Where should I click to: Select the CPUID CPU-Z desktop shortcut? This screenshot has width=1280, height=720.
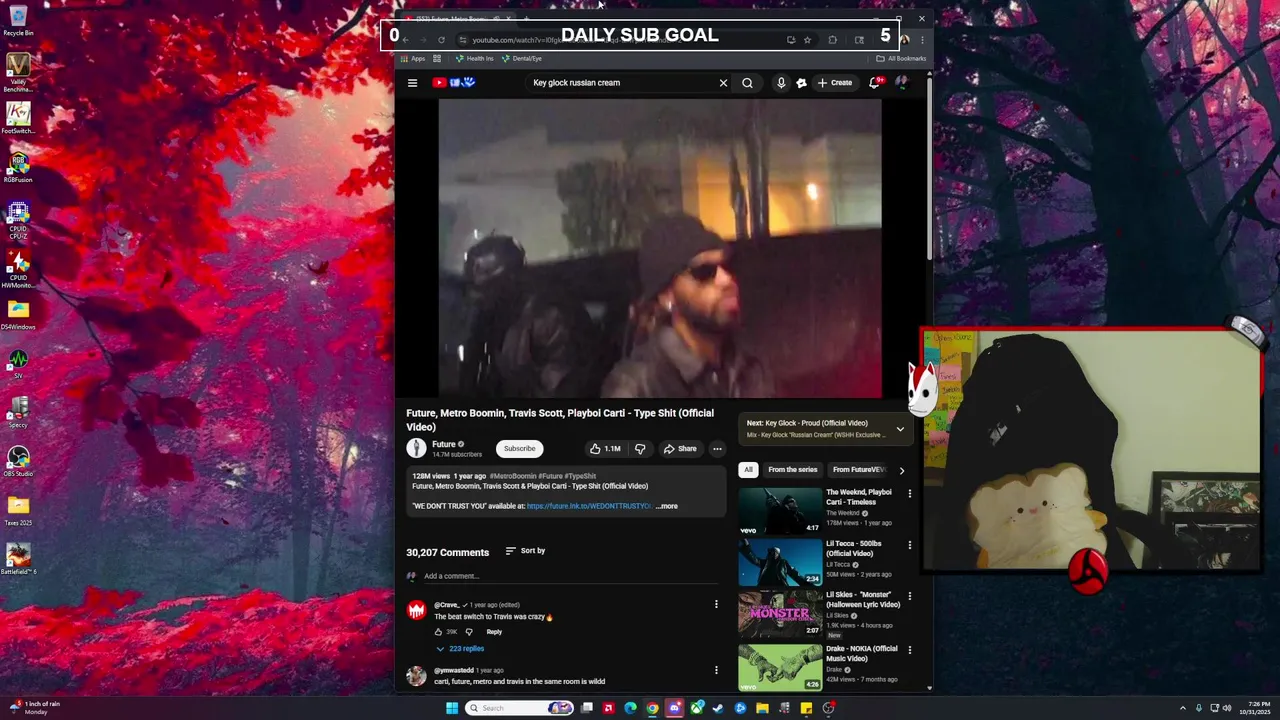(18, 218)
